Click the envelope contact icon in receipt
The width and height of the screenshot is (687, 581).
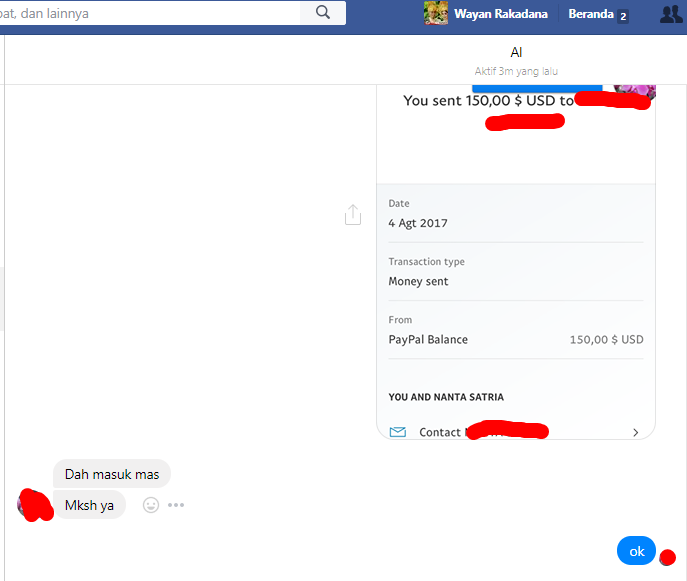point(398,432)
